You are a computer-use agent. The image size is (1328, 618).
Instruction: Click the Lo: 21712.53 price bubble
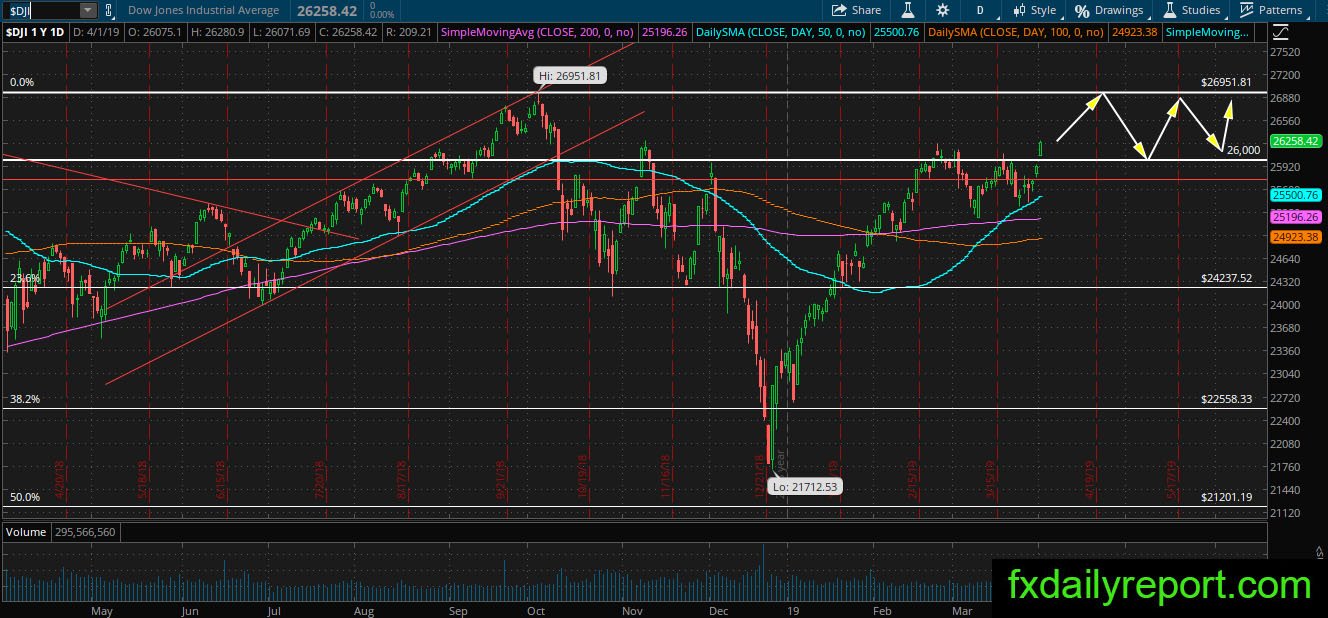click(806, 487)
